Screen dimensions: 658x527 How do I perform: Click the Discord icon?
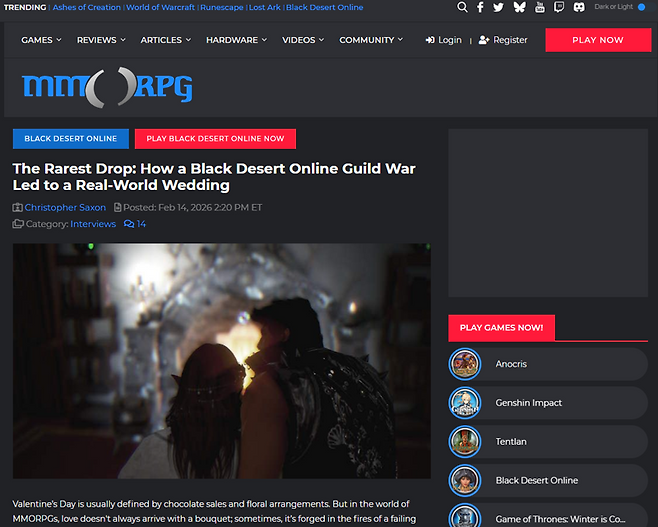[579, 7]
